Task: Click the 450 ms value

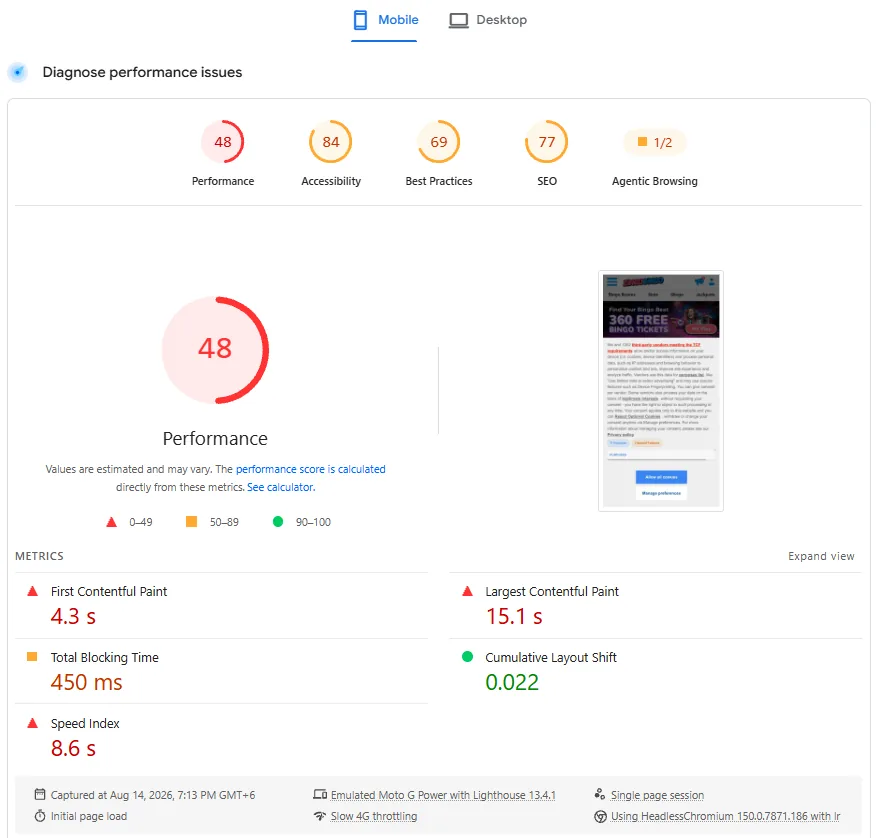Action: (x=86, y=682)
